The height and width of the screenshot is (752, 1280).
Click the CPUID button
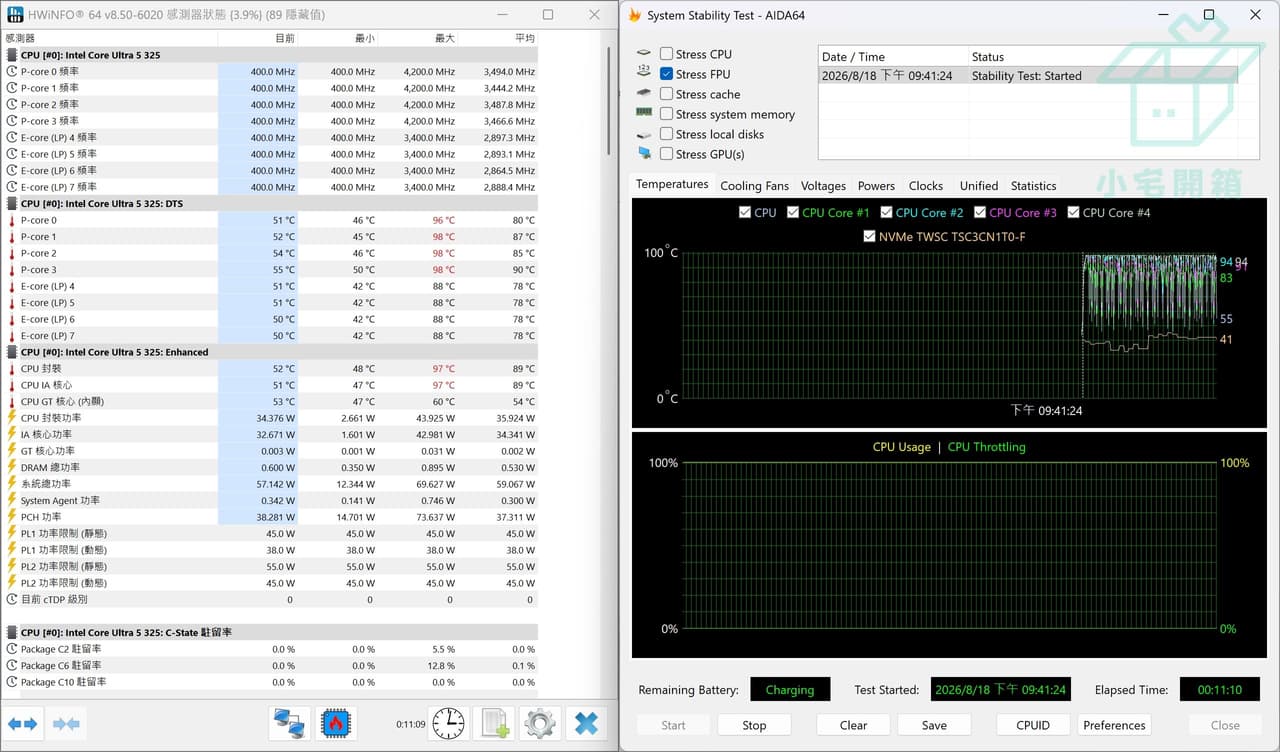click(x=1033, y=725)
